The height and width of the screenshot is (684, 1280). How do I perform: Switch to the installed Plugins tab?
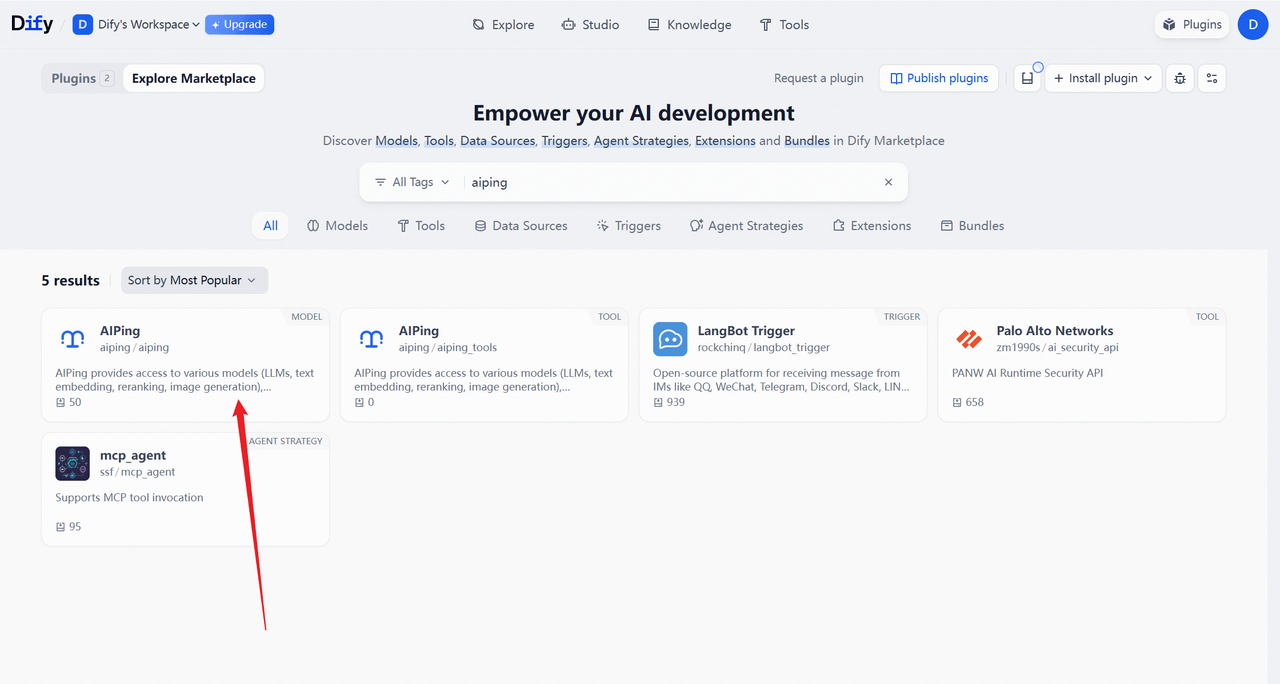pyautogui.click(x=81, y=78)
